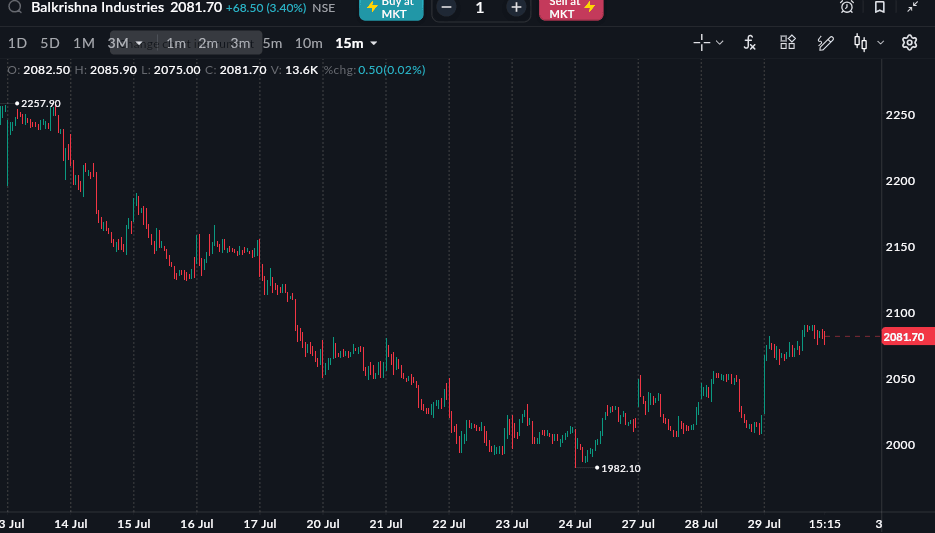Click the 27 Jul date axis label

pos(638,524)
